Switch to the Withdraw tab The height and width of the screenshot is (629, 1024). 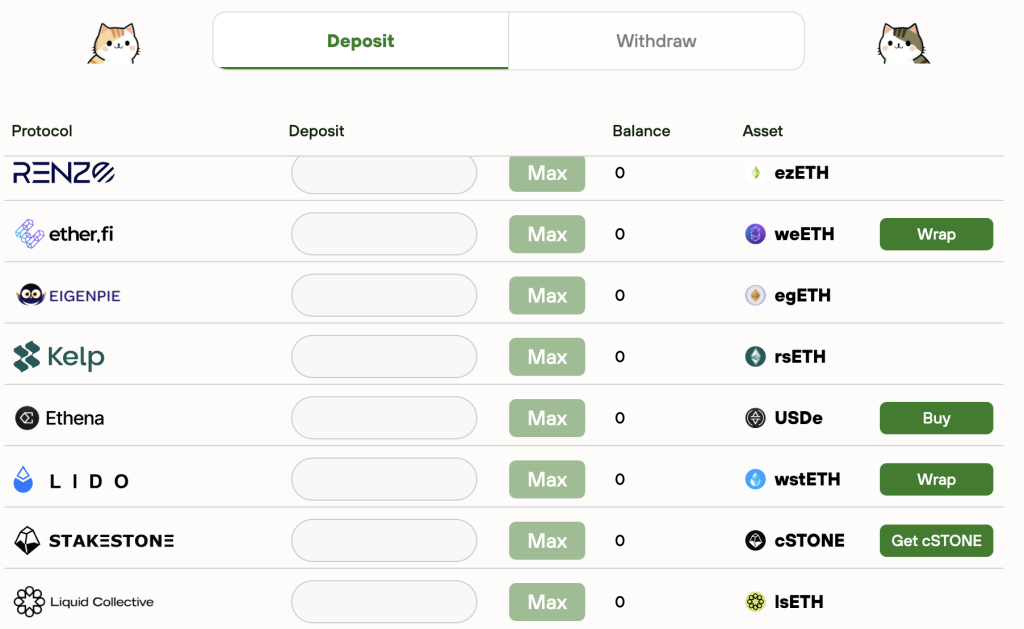tap(655, 41)
